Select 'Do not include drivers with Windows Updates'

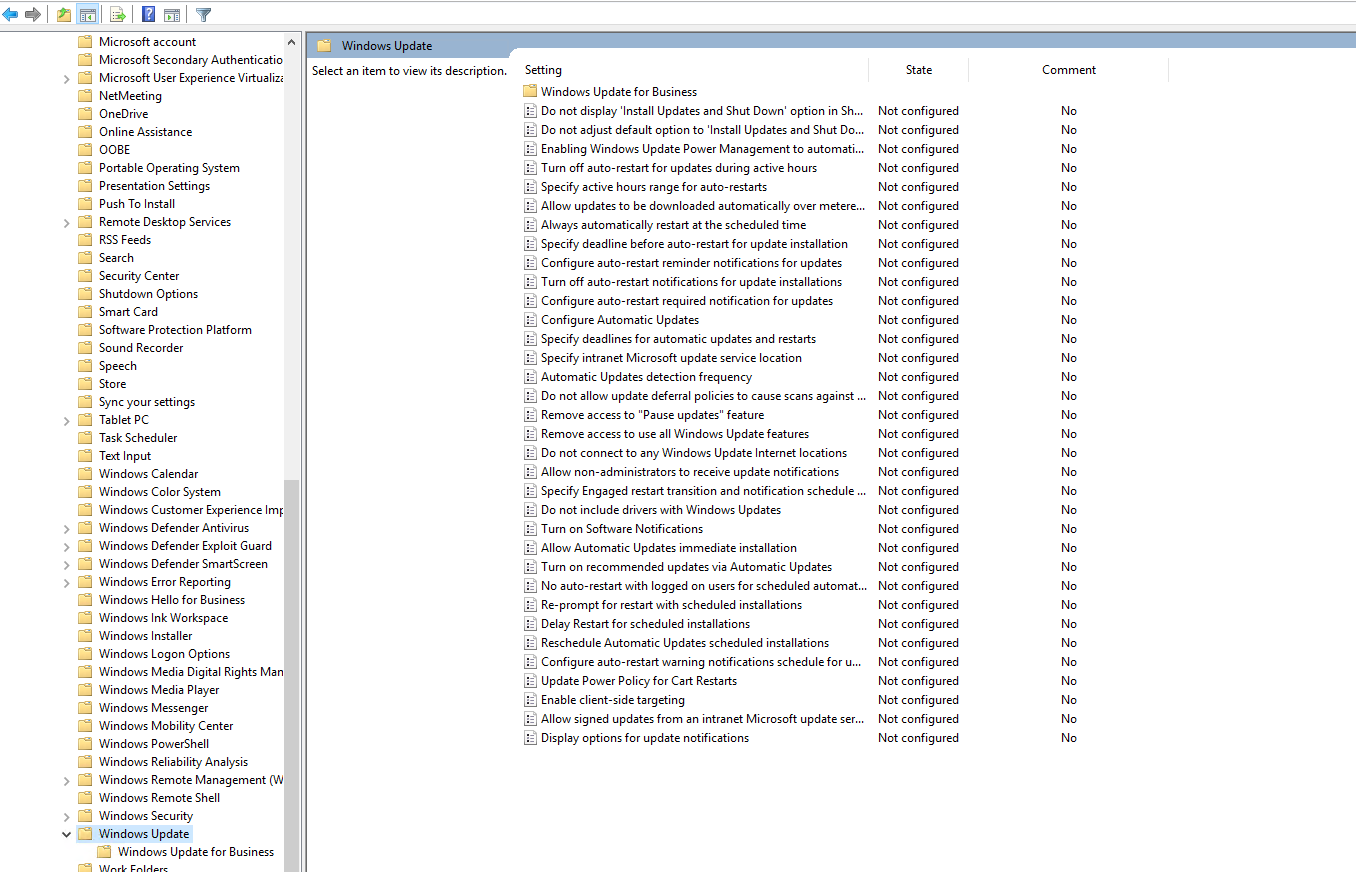click(661, 510)
